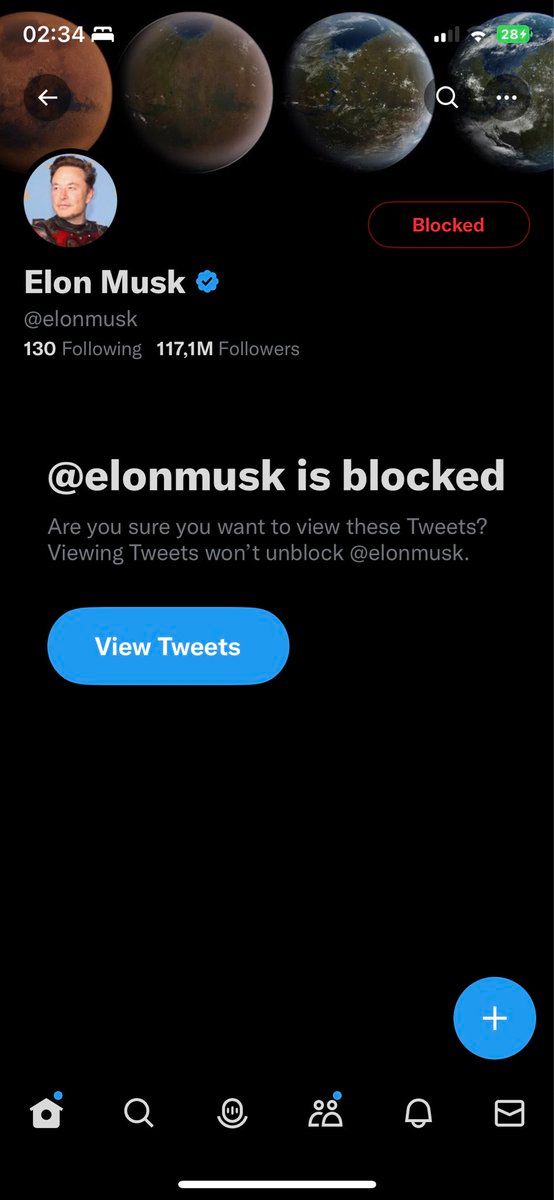Screen dimensions: 554x1200
Task: Tap the View Tweets button
Action: click(168, 646)
